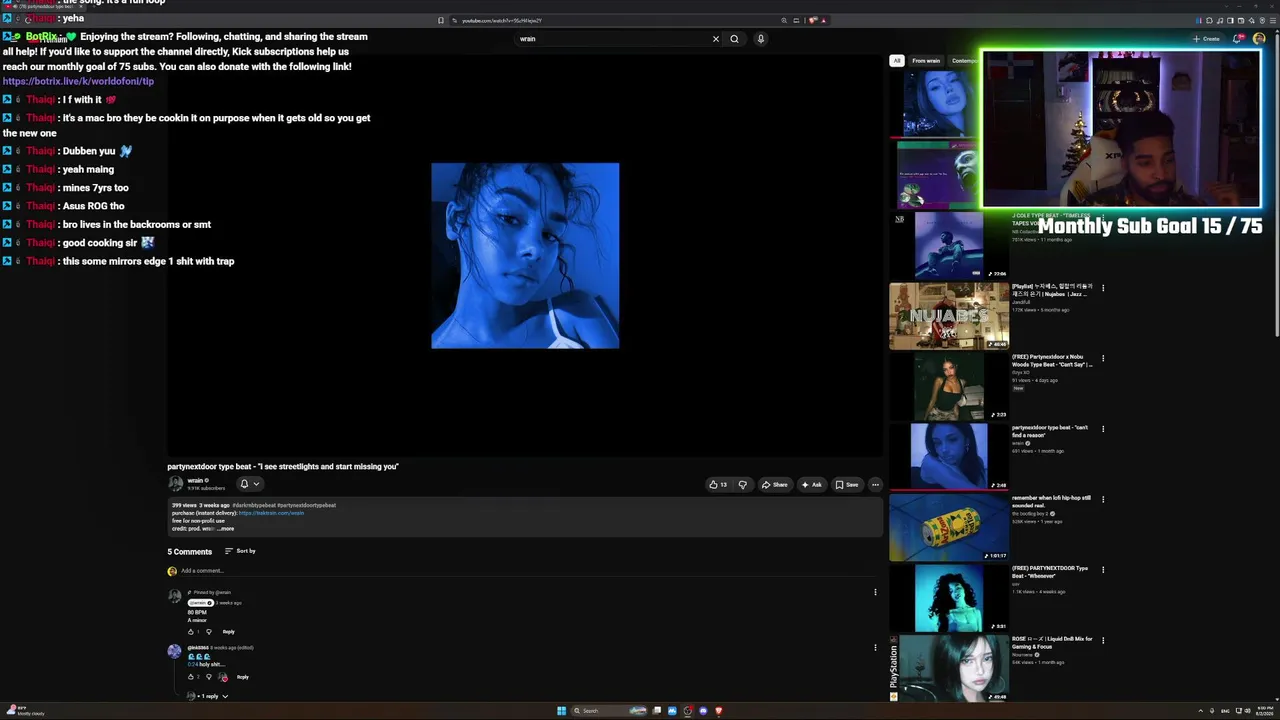Jump to the 0:24 timestamp link
Viewport: 1280px width, 720px height.
(x=193, y=664)
